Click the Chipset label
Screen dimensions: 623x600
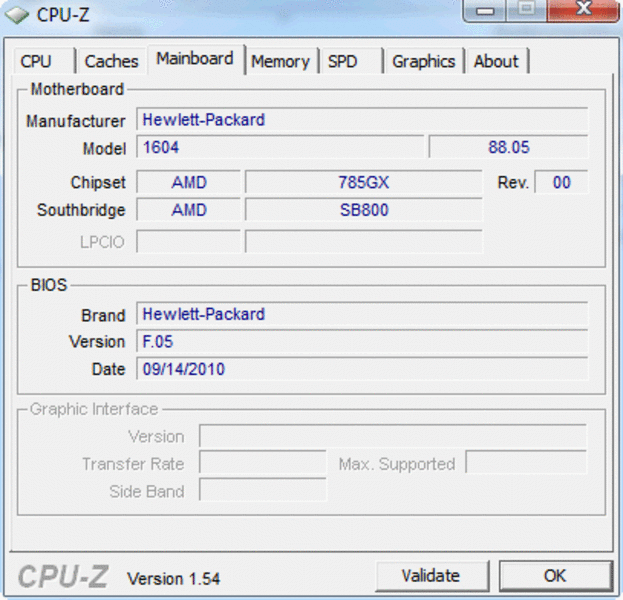point(98,182)
